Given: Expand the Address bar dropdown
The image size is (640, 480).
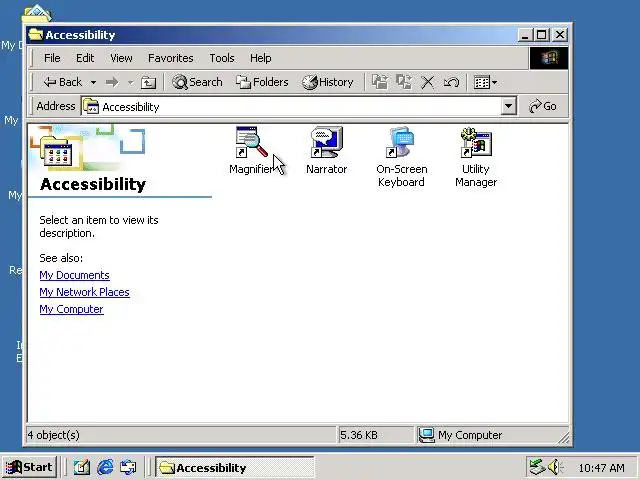Looking at the screenshot, I should pyautogui.click(x=508, y=107).
